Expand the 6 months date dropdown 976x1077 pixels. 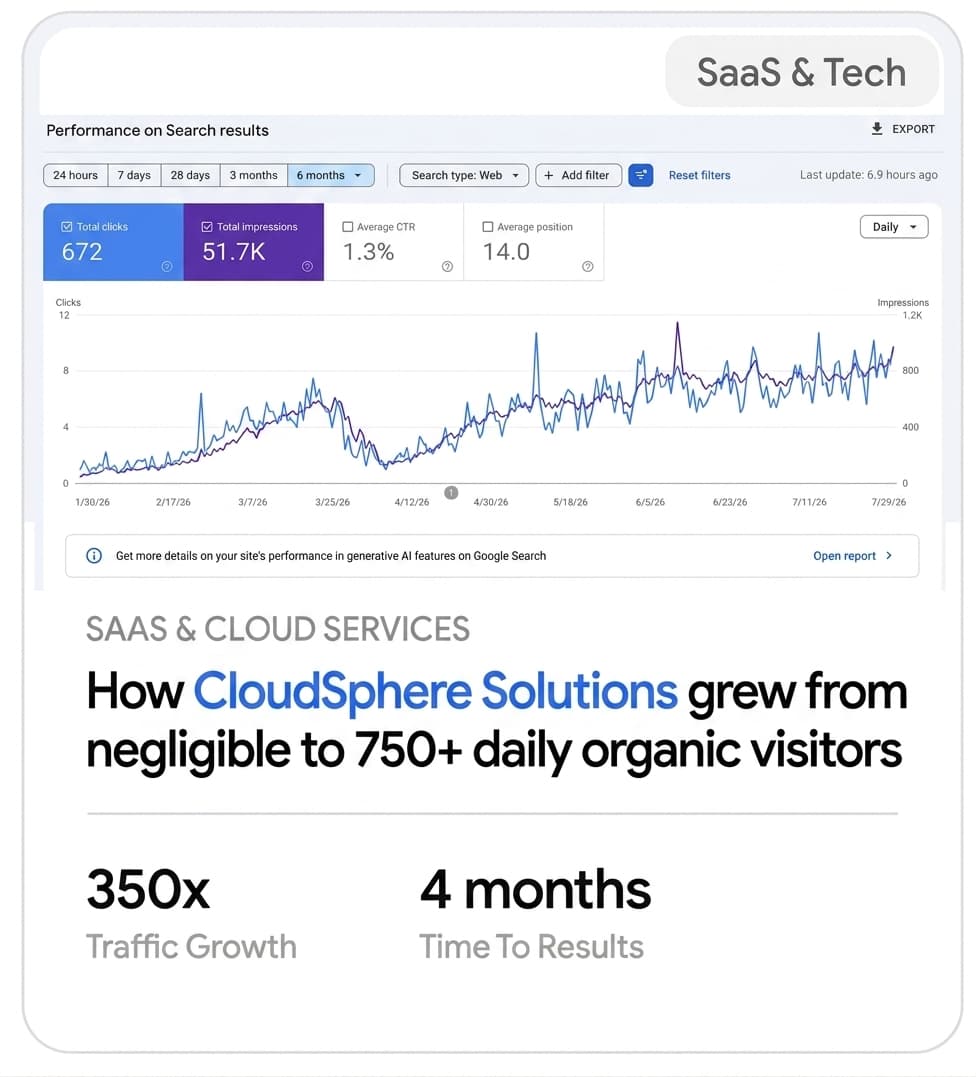point(330,175)
